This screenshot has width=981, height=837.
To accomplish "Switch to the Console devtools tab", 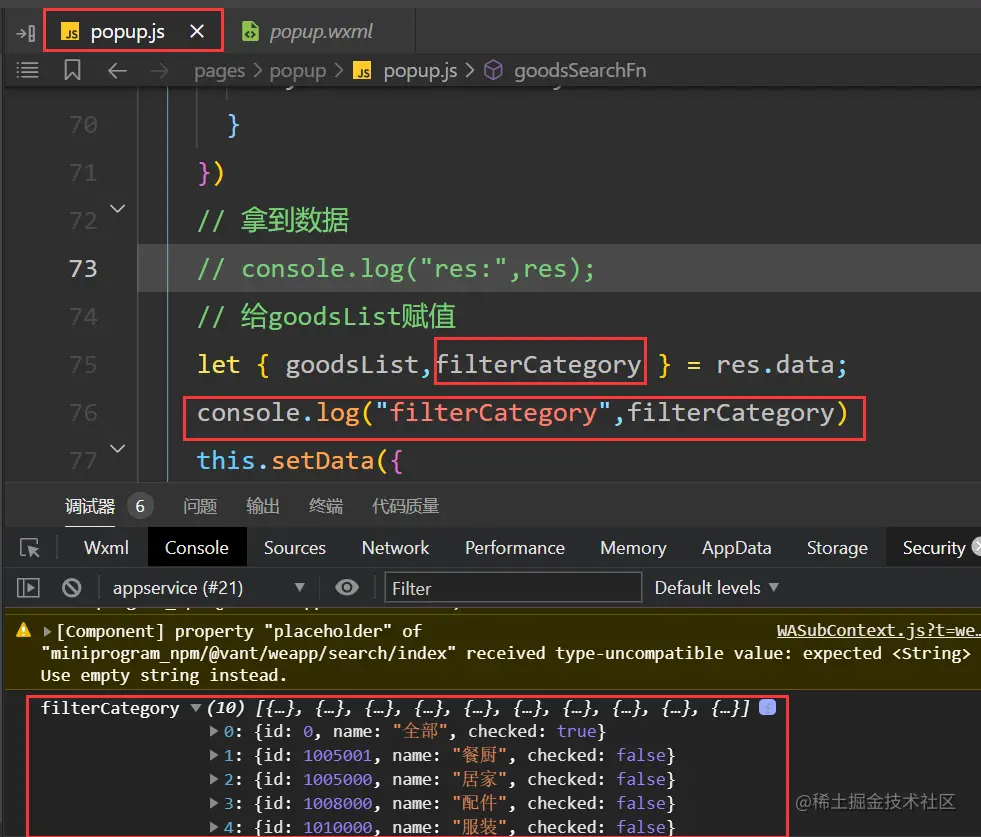I will pos(196,548).
